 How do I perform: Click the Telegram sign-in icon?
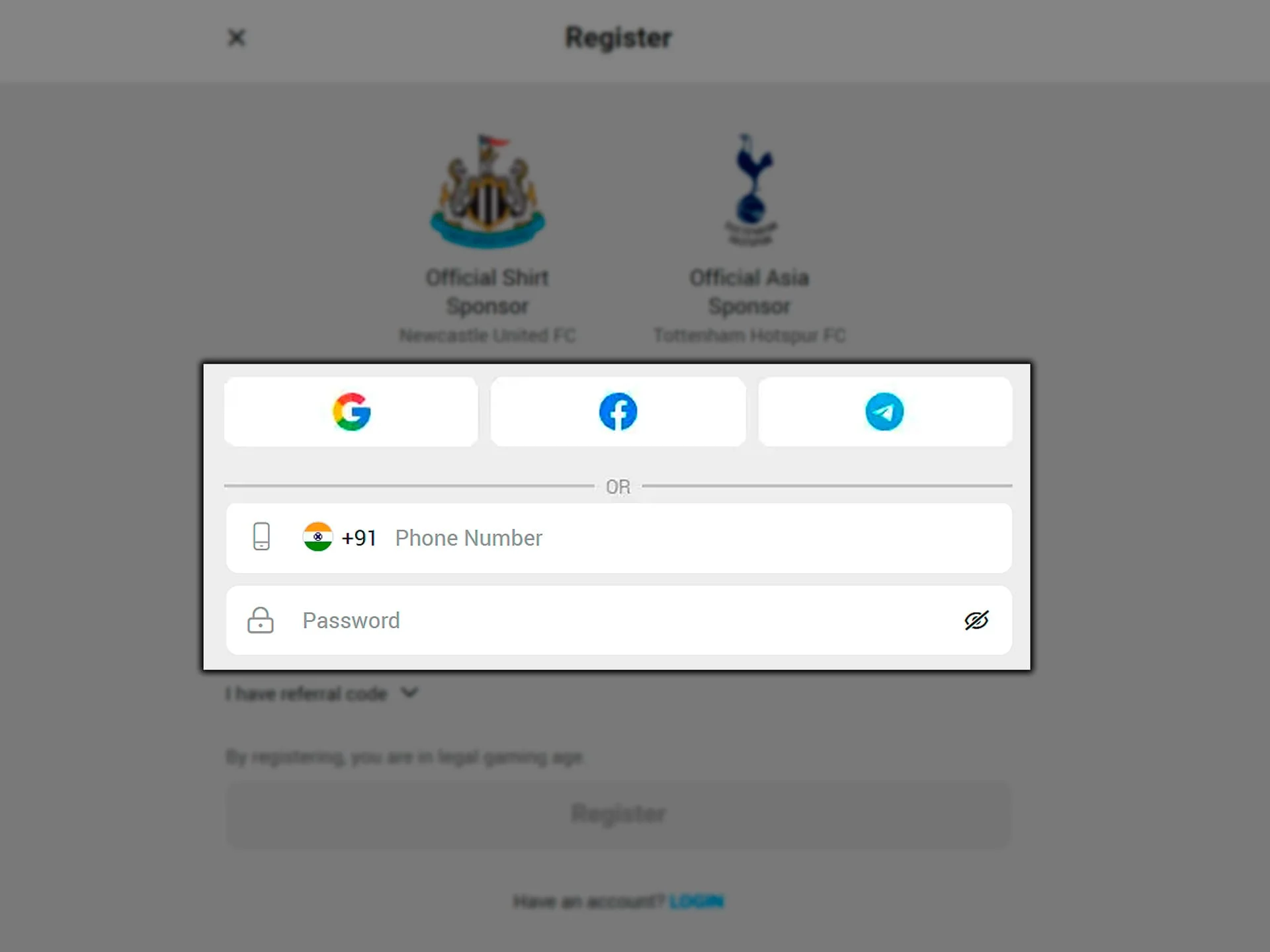pyautogui.click(x=884, y=411)
